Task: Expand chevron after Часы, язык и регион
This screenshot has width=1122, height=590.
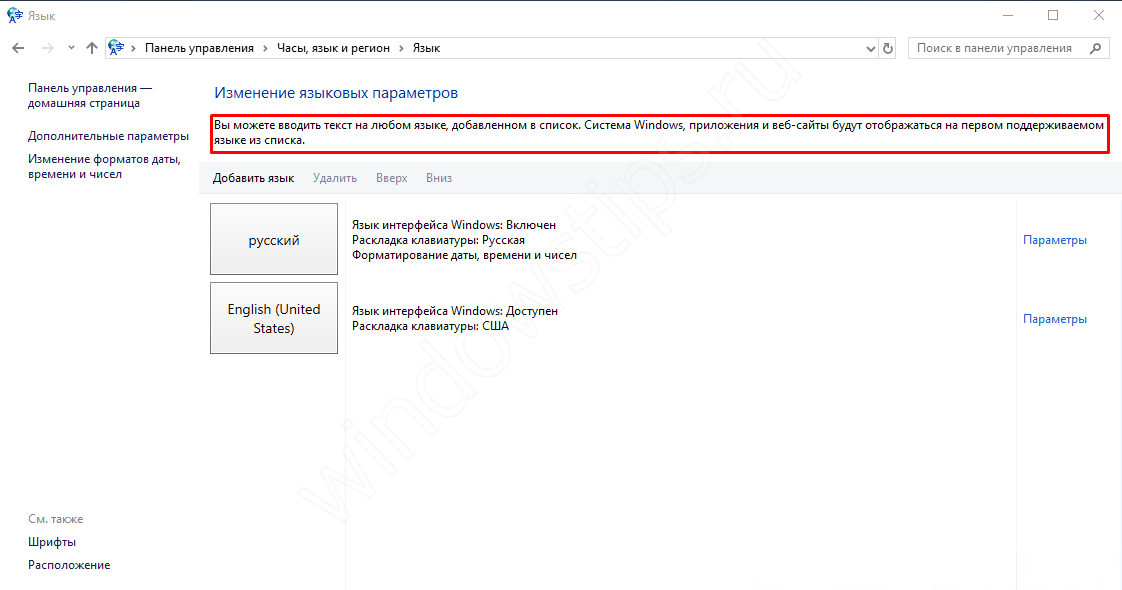Action: coord(402,48)
